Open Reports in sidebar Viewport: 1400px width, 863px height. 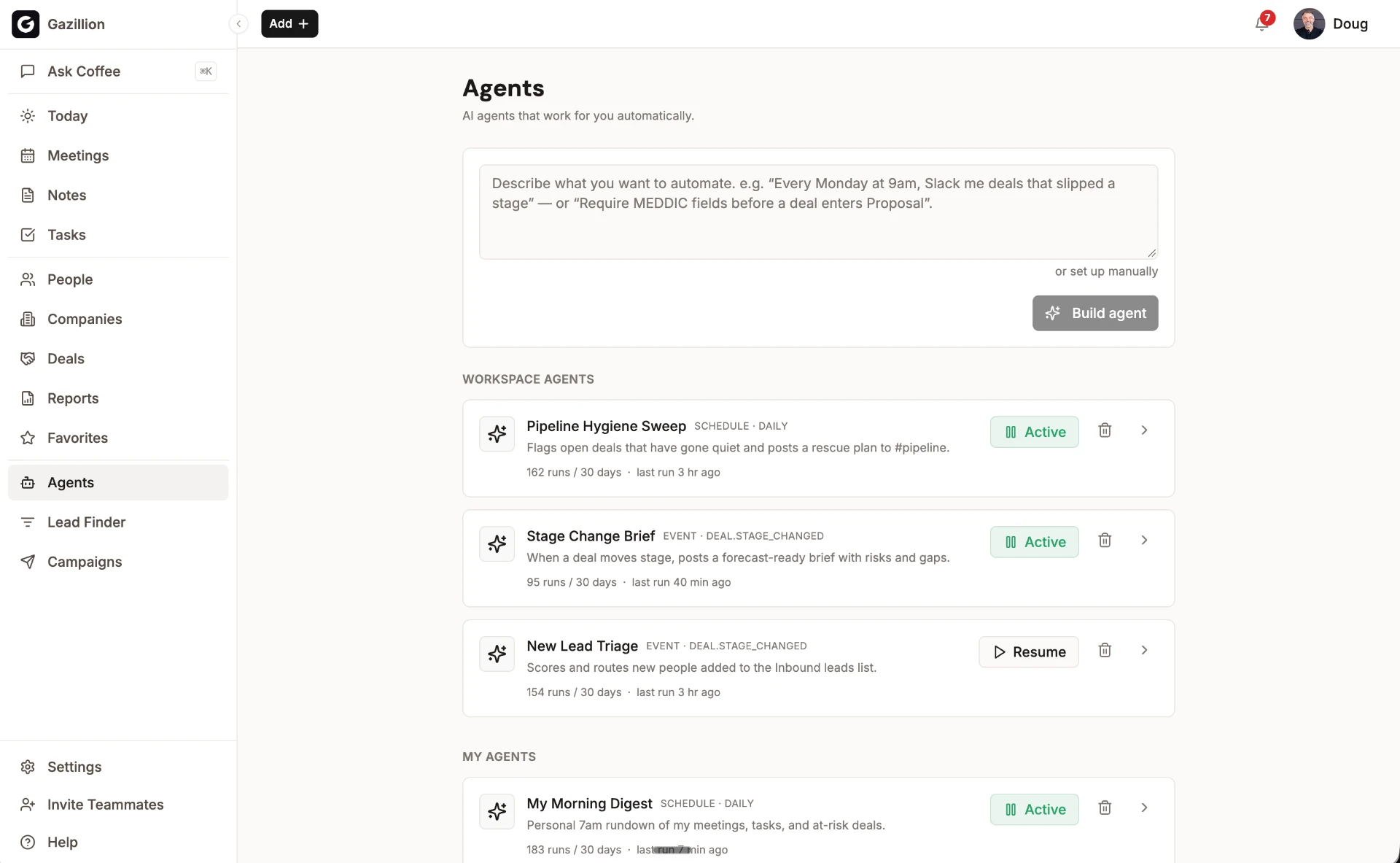point(118,398)
